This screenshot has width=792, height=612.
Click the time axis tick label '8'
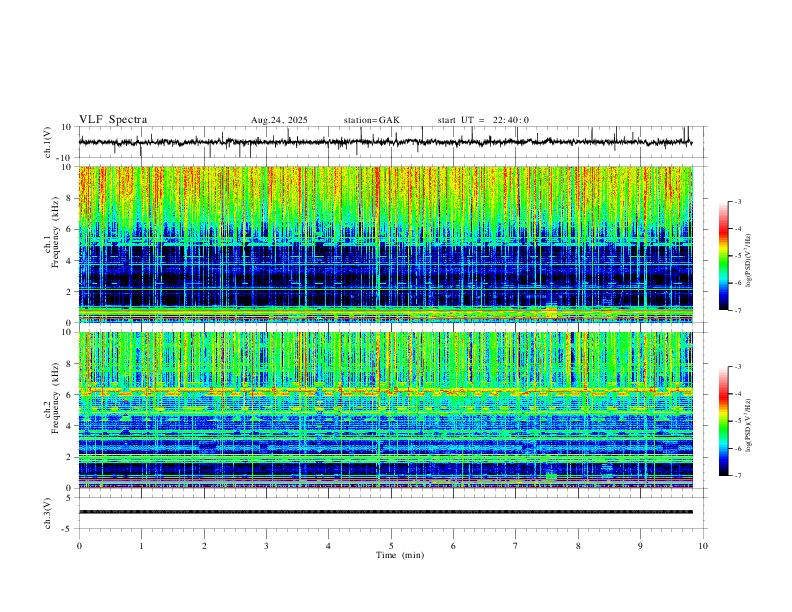578,546
